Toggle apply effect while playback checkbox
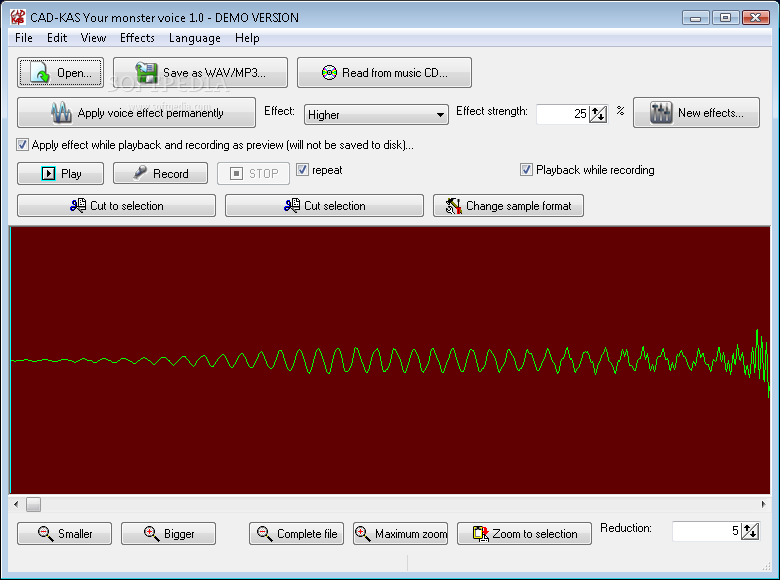The height and width of the screenshot is (580, 780). pyautogui.click(x=22, y=145)
